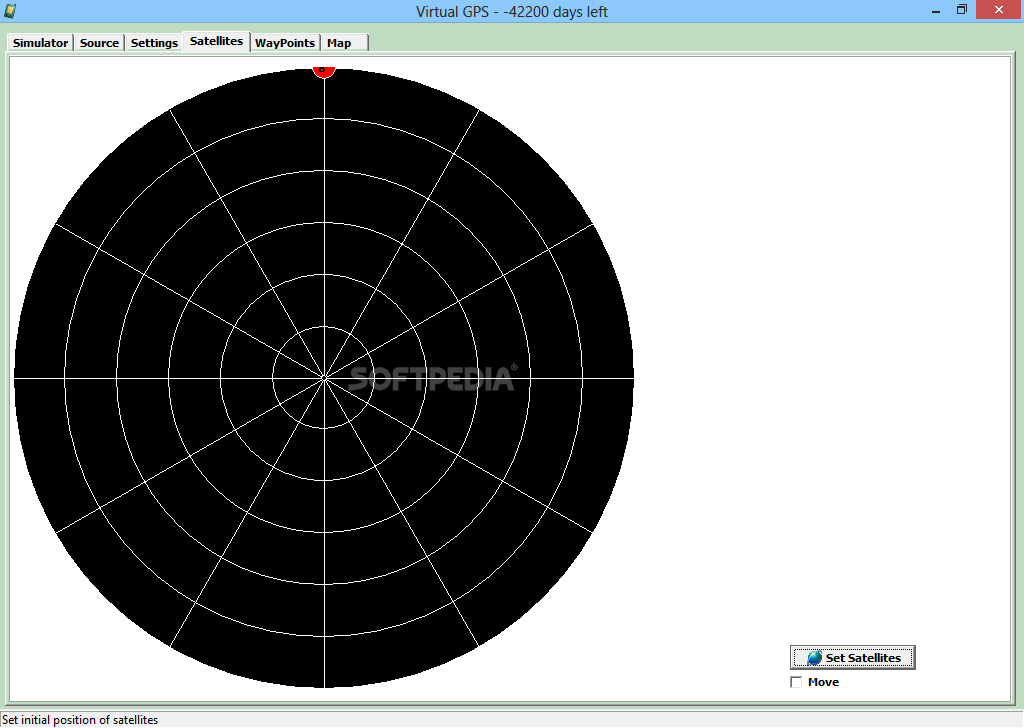Close the Virtual GPS window
The image size is (1024, 728).
999,10
